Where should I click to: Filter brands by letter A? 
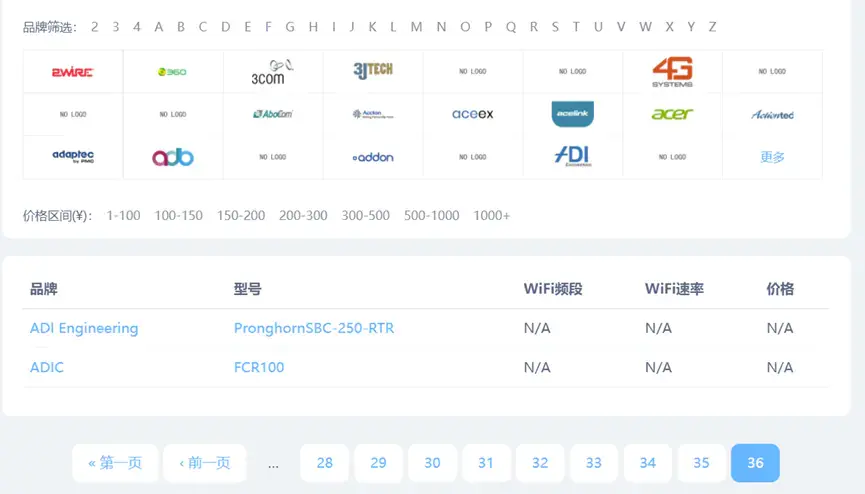pos(159,26)
